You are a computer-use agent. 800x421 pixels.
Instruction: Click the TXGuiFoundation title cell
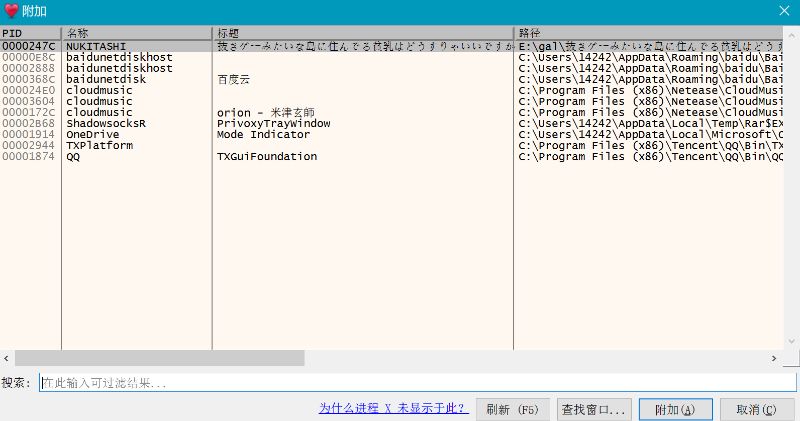pyautogui.click(x=267, y=157)
